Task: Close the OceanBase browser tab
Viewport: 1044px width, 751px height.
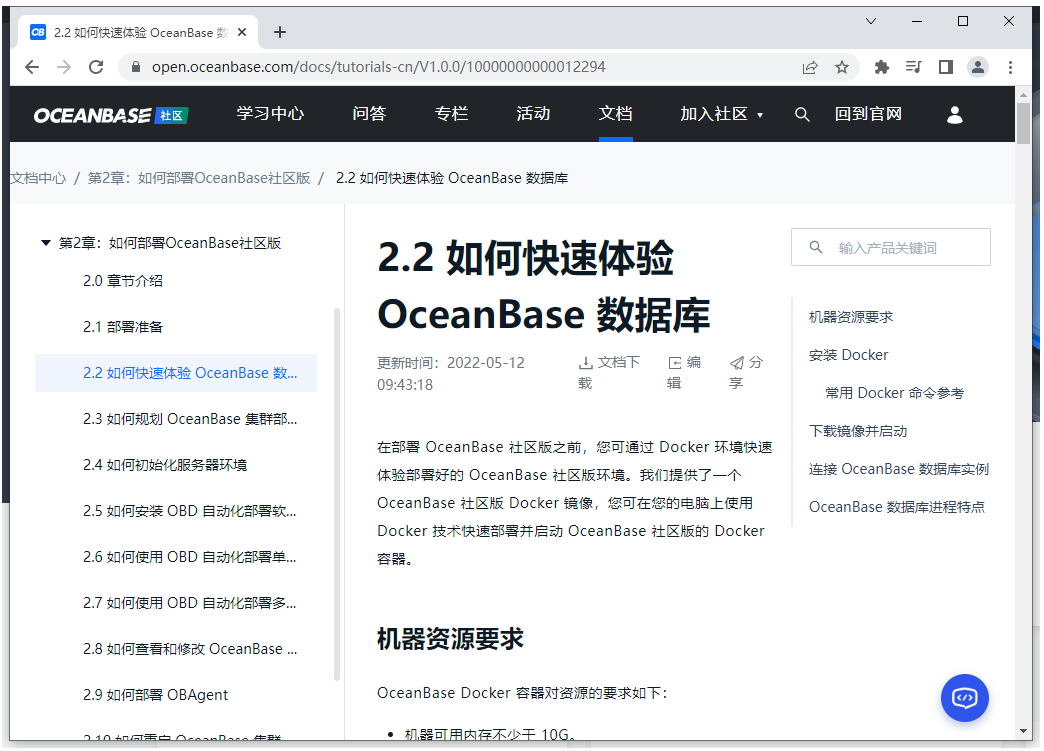Action: 242,32
